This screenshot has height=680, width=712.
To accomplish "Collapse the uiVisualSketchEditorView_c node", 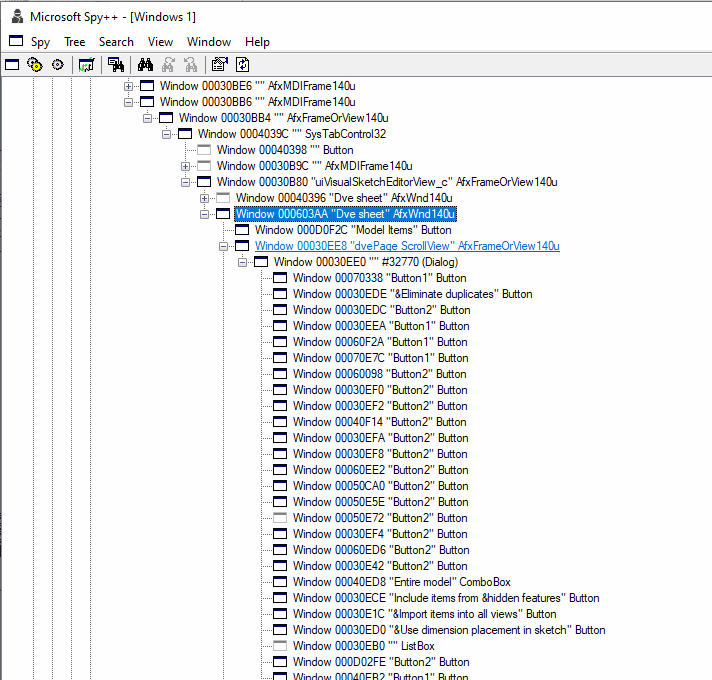I will 185,182.
